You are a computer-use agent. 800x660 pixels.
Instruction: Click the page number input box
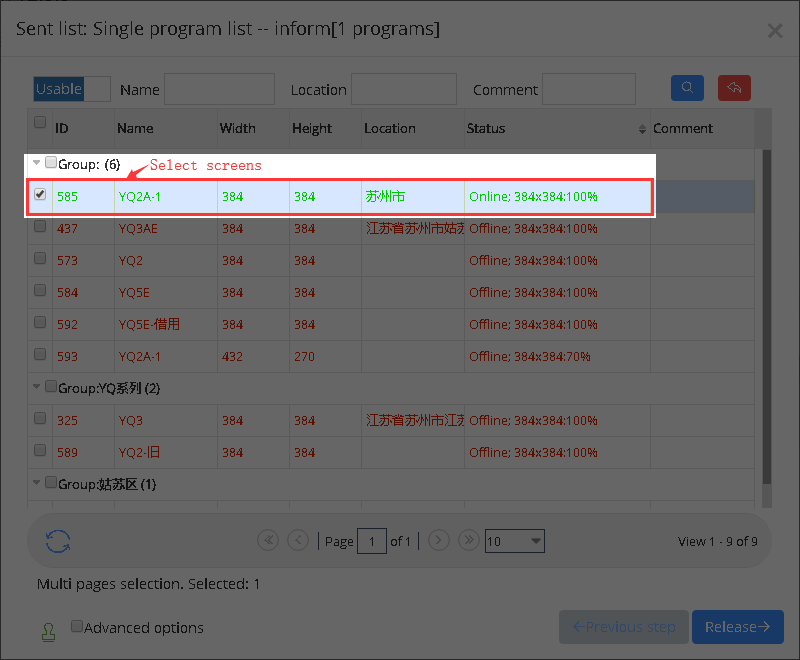(372, 541)
